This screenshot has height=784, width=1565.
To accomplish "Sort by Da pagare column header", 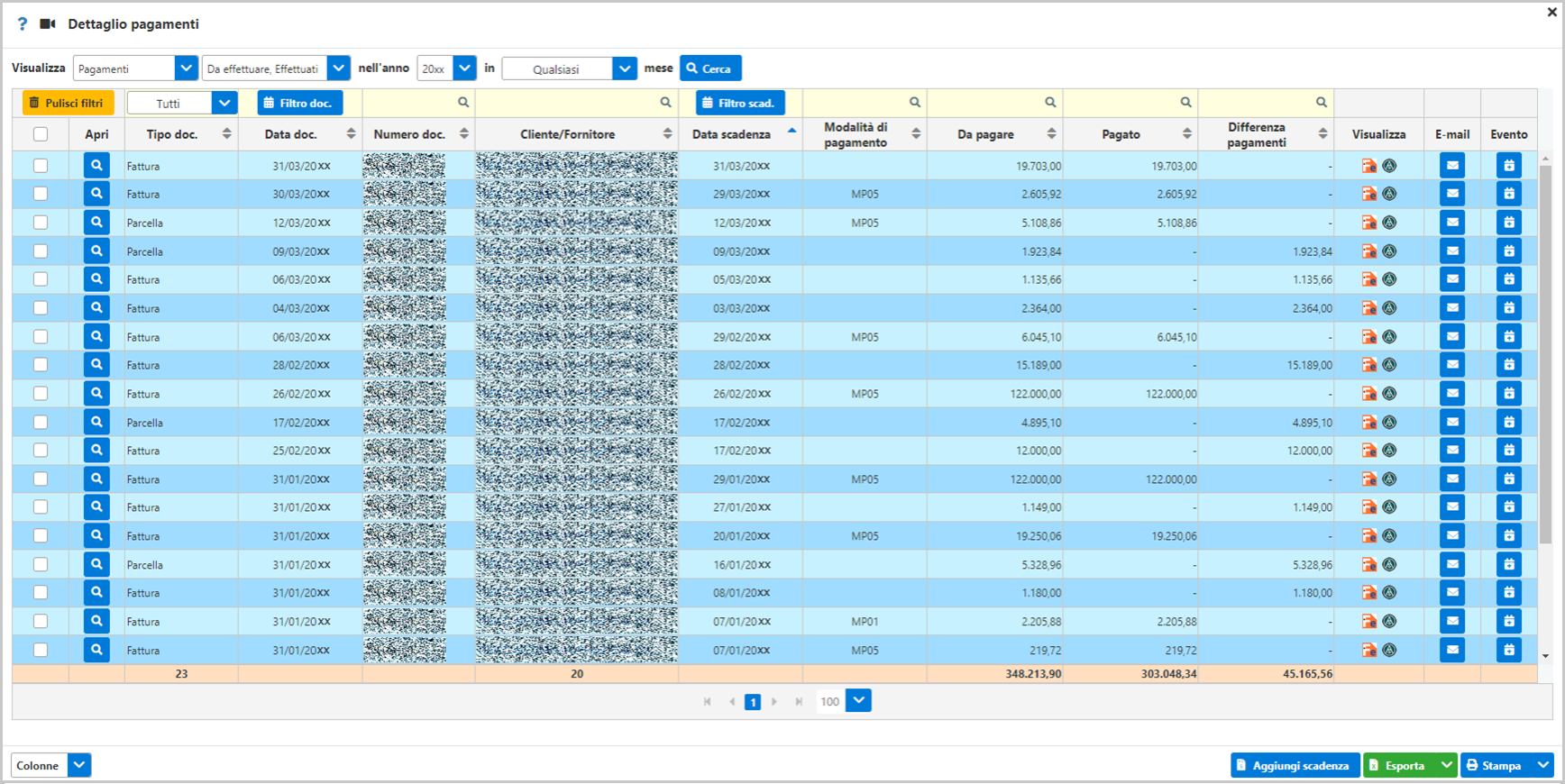I will 985,134.
